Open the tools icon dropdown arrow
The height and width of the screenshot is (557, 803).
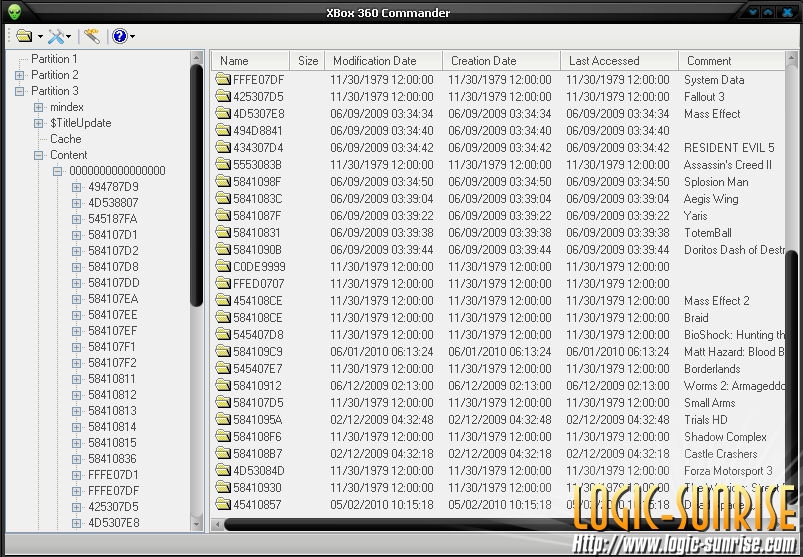pyautogui.click(x=68, y=36)
